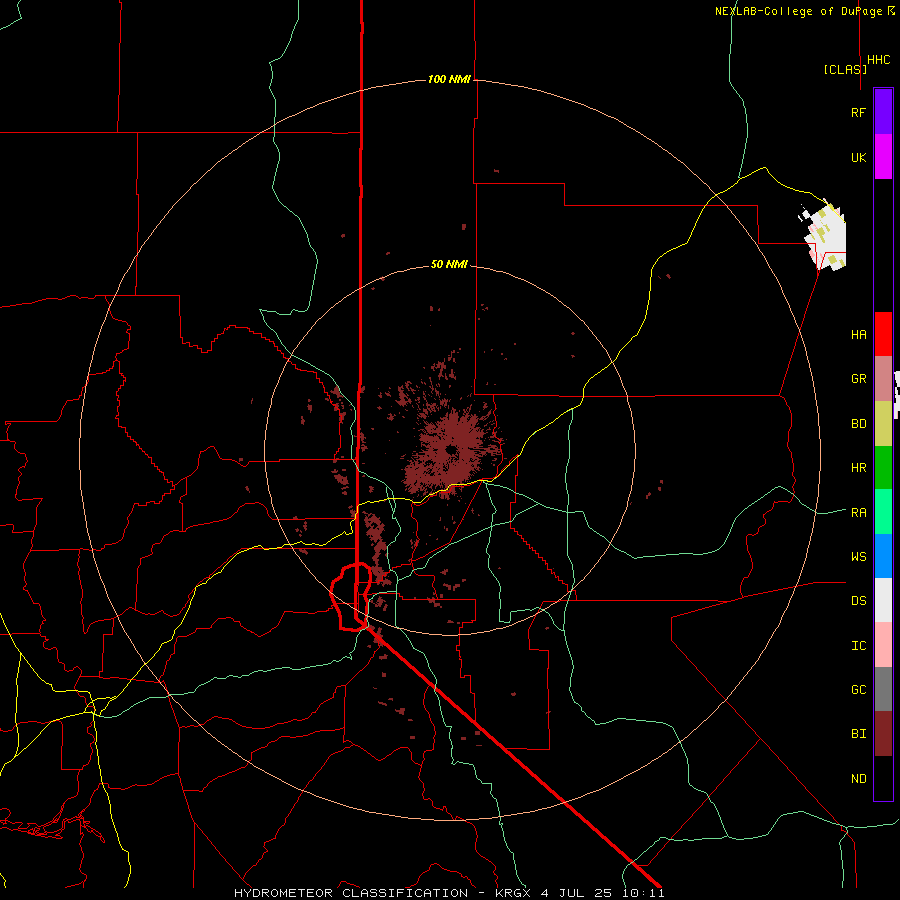The height and width of the screenshot is (900, 900).
Task: Click the HA legend label
Action: [858, 334]
